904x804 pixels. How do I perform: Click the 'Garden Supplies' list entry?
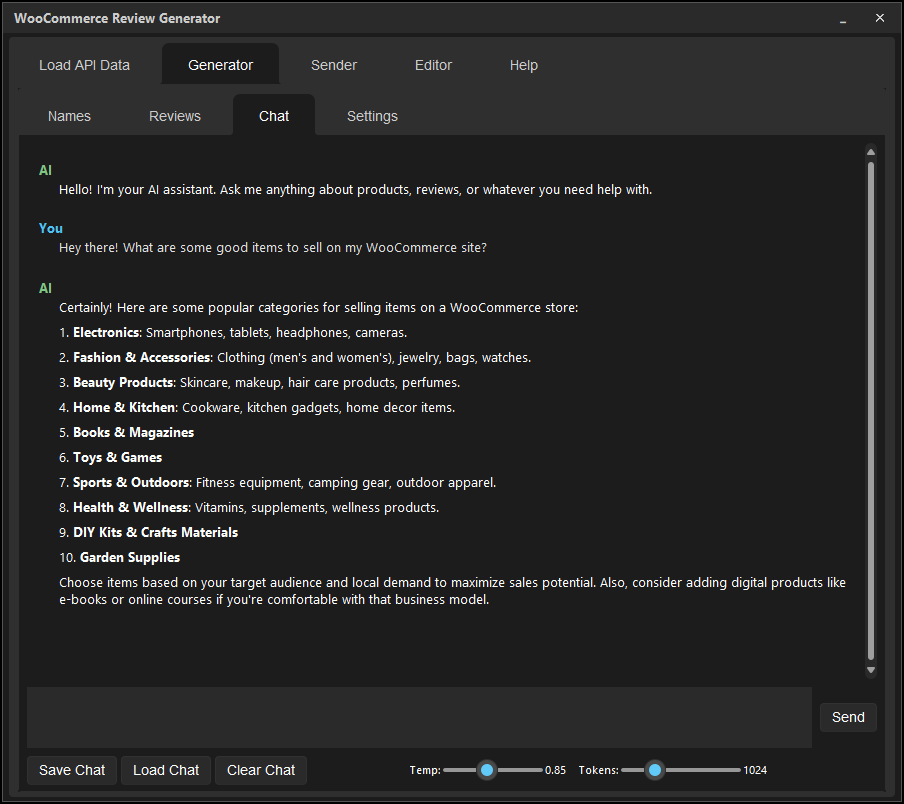tap(119, 557)
